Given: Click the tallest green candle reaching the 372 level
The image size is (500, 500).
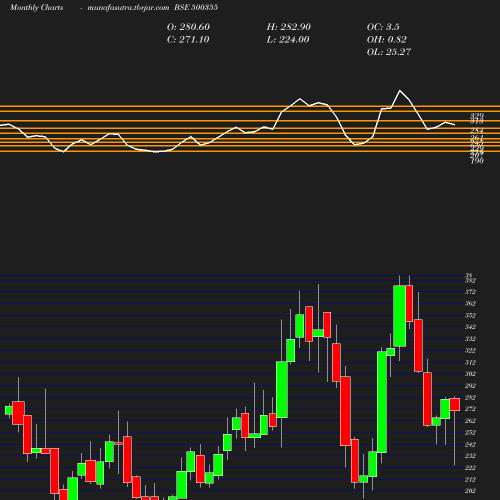Looking at the screenshot, I should pyautogui.click(x=400, y=316).
